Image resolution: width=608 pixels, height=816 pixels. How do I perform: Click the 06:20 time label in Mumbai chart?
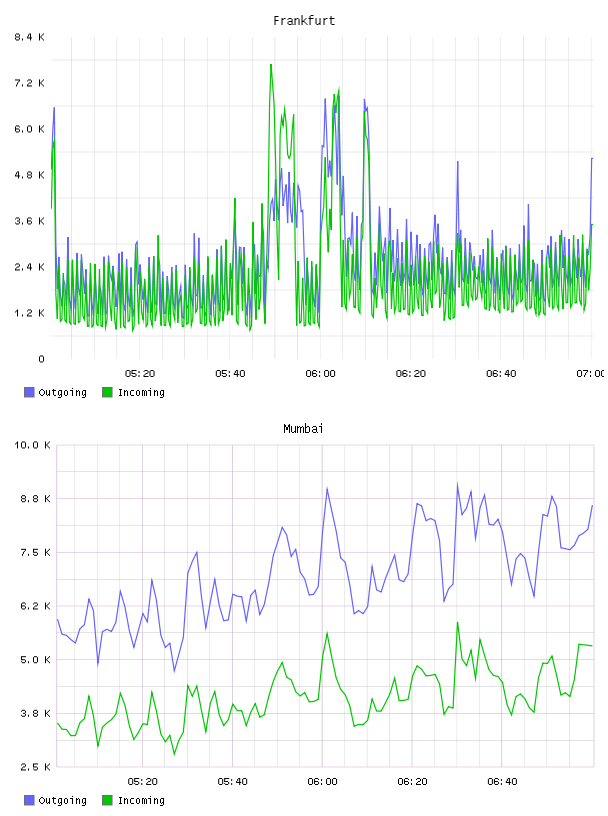412,782
